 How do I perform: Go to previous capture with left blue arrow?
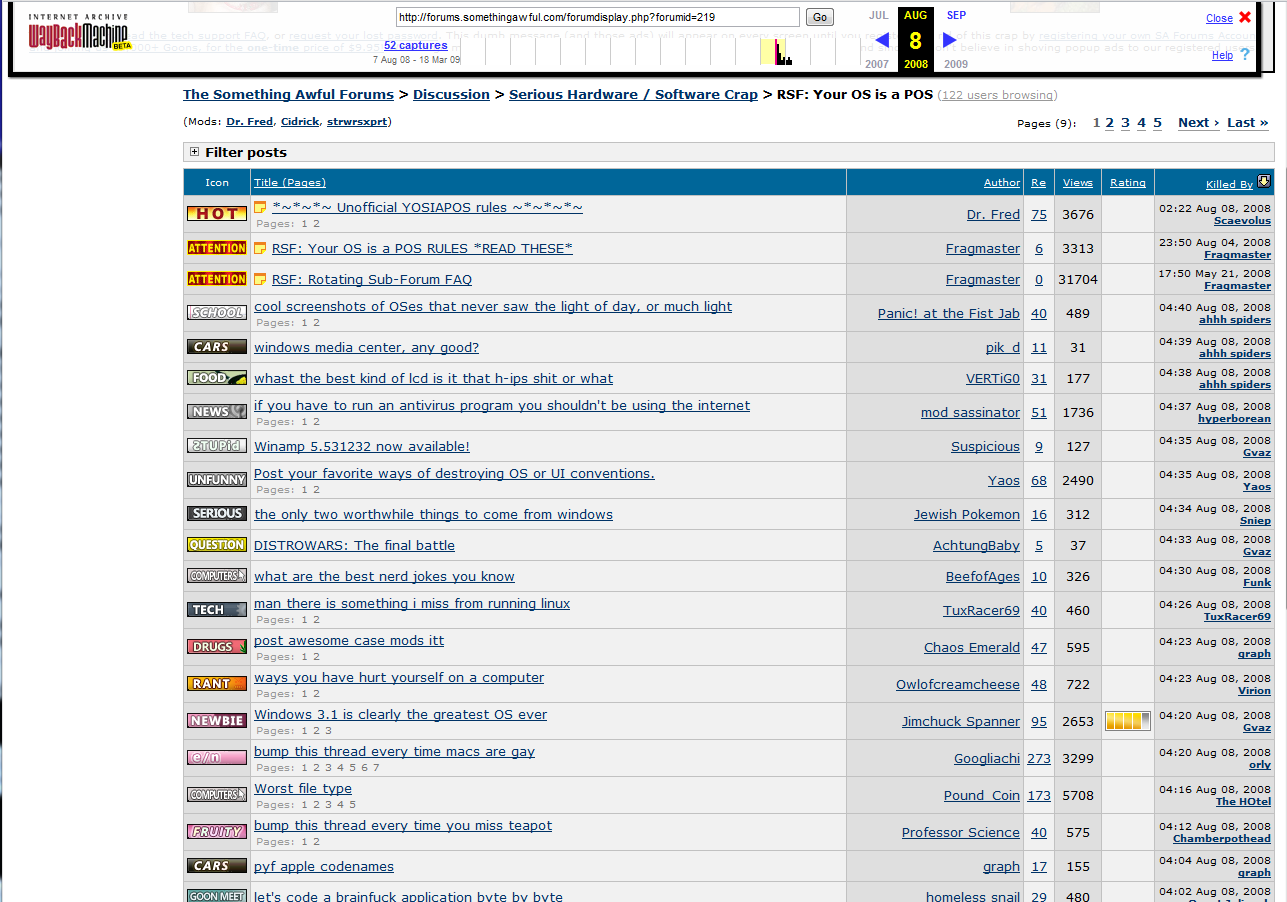coord(882,40)
